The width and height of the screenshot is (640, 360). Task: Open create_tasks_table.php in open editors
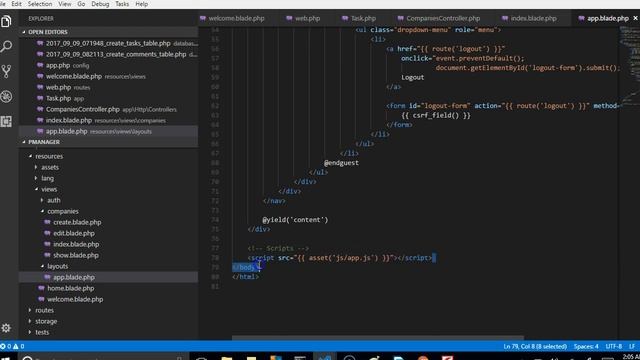click(108, 43)
